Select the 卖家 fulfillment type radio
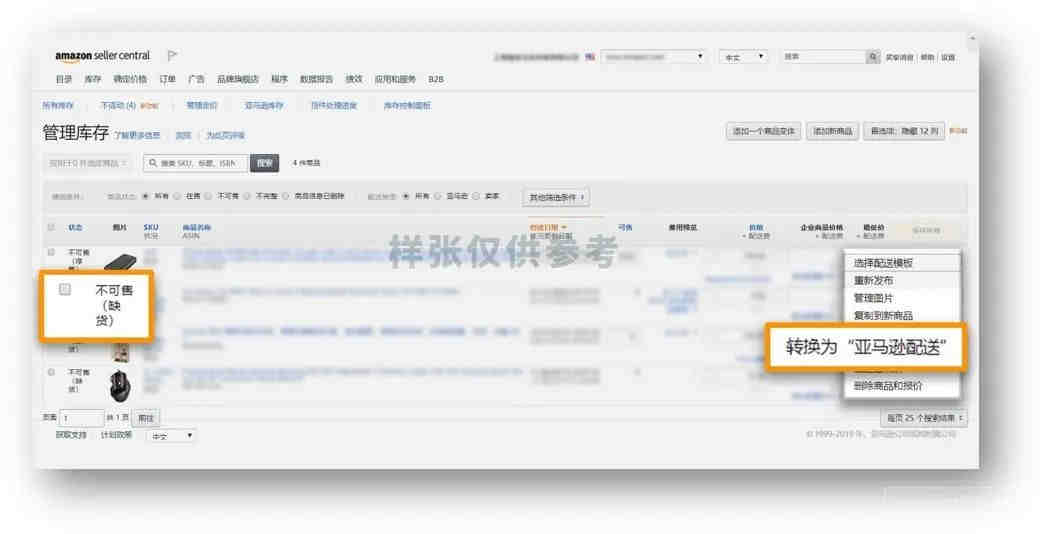The image size is (1044, 534). click(x=476, y=196)
